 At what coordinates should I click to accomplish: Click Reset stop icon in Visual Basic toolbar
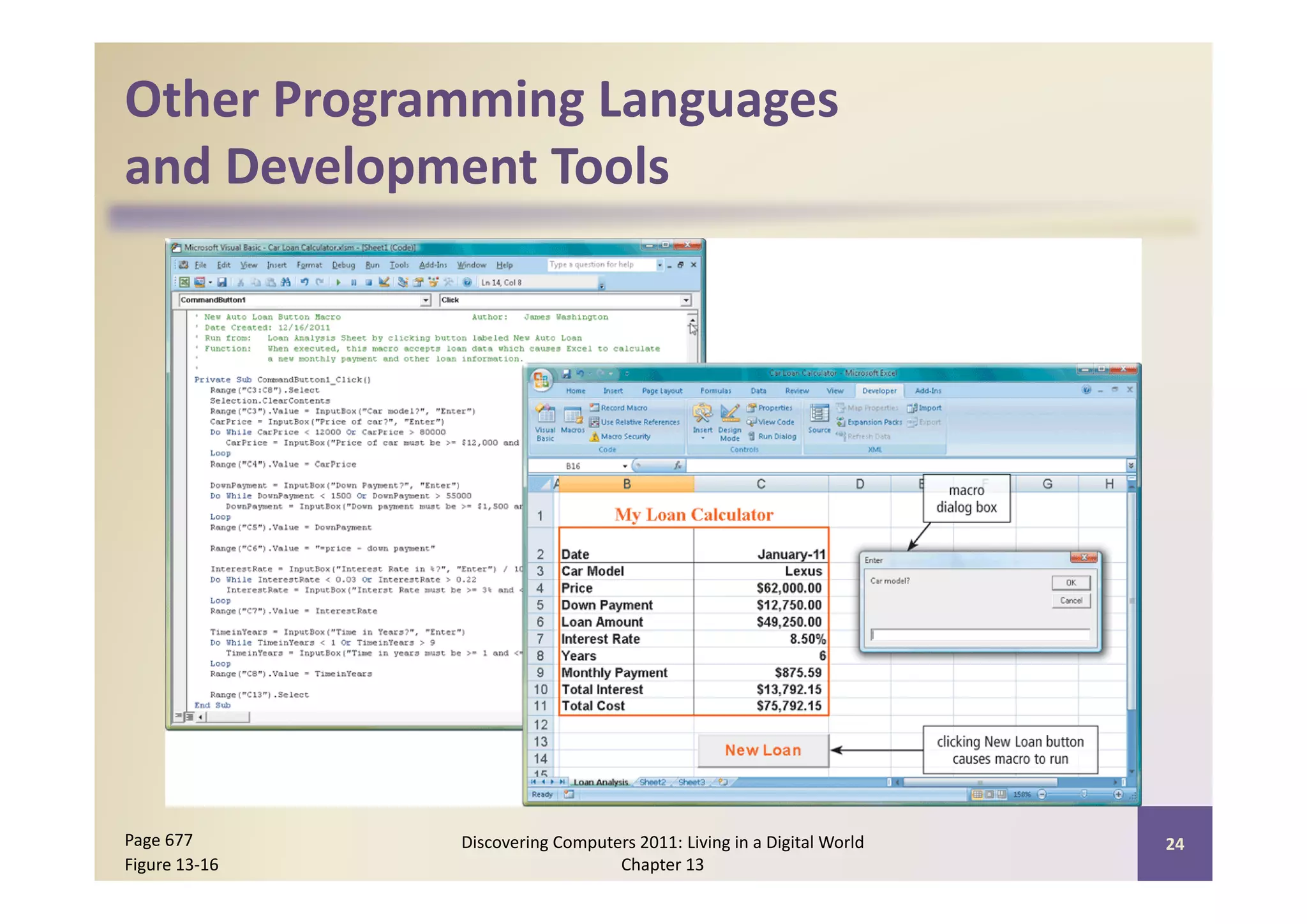(x=369, y=282)
